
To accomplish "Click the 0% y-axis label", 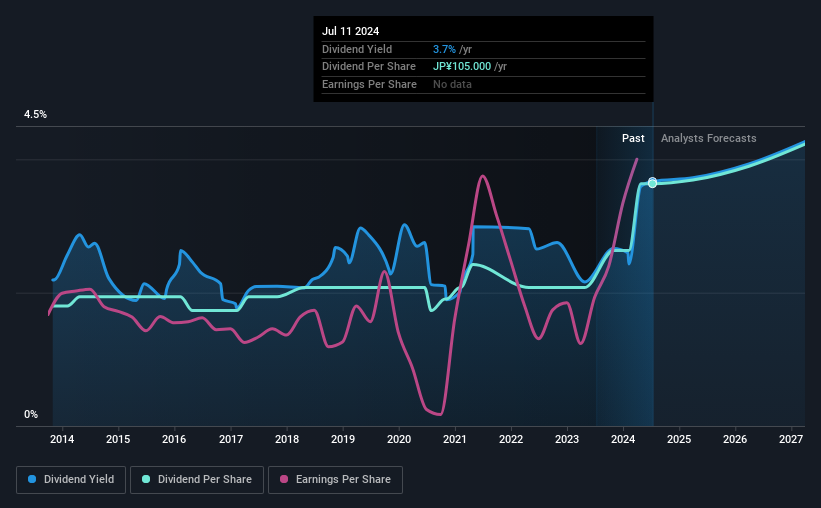I will 31,414.
